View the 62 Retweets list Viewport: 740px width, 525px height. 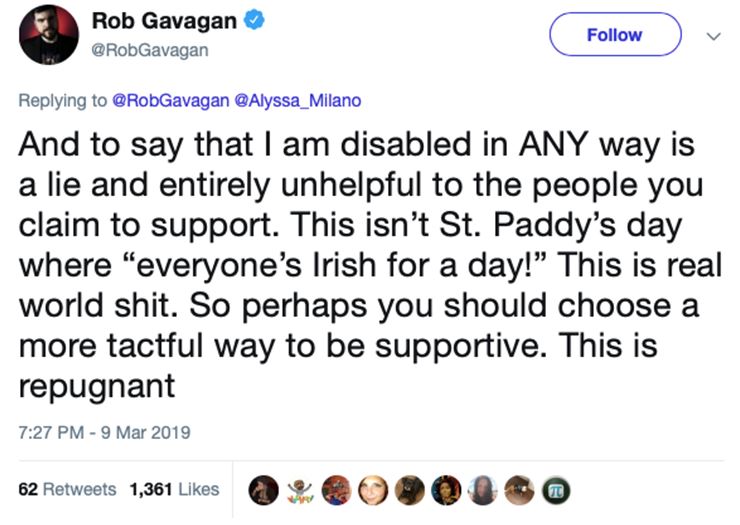(67, 489)
